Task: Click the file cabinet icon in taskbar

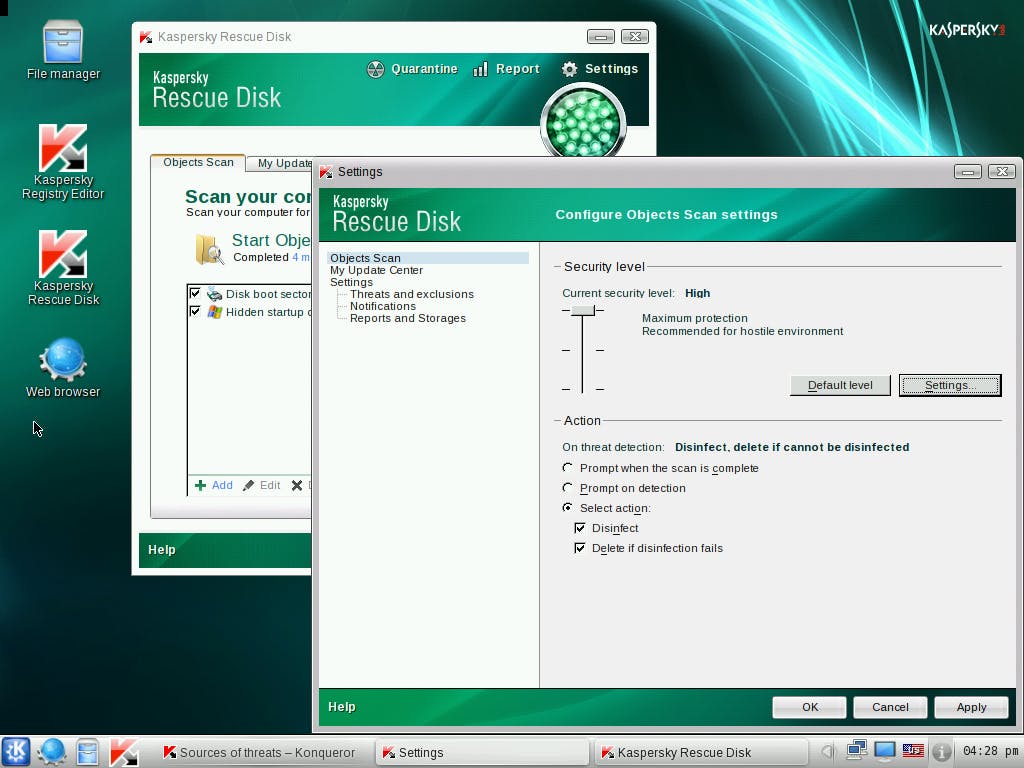Action: (x=87, y=752)
